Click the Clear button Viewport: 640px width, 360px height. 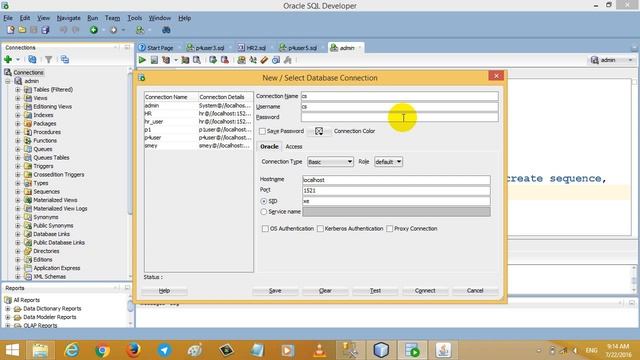coord(325,291)
